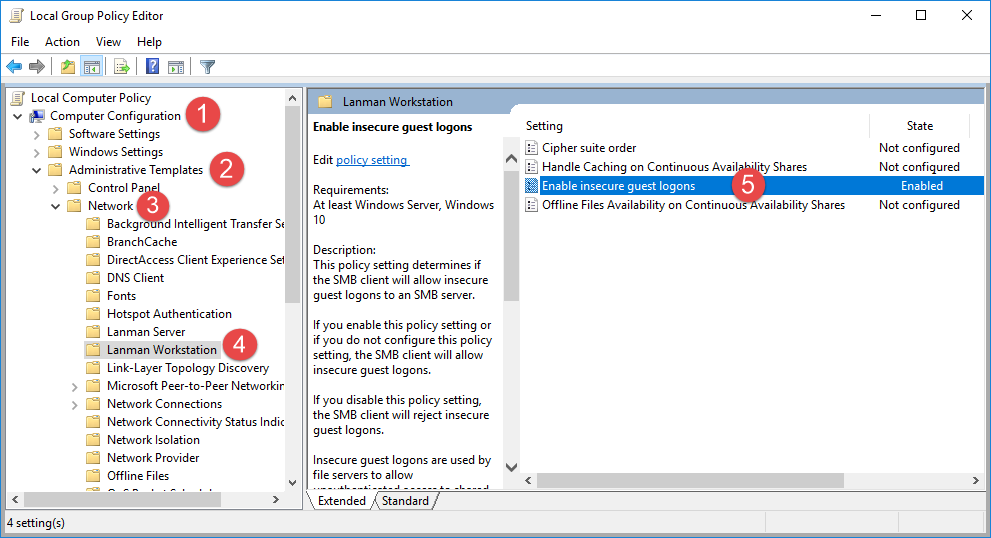Click the Computer Configuration computer icon
The height and width of the screenshot is (538, 991).
click(x=37, y=116)
